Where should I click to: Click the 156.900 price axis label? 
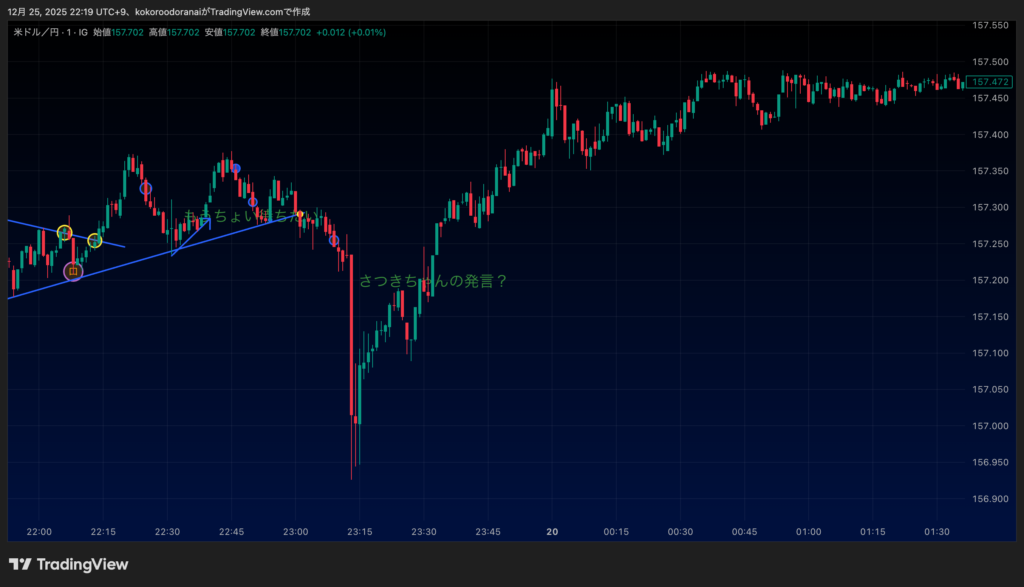(989, 499)
